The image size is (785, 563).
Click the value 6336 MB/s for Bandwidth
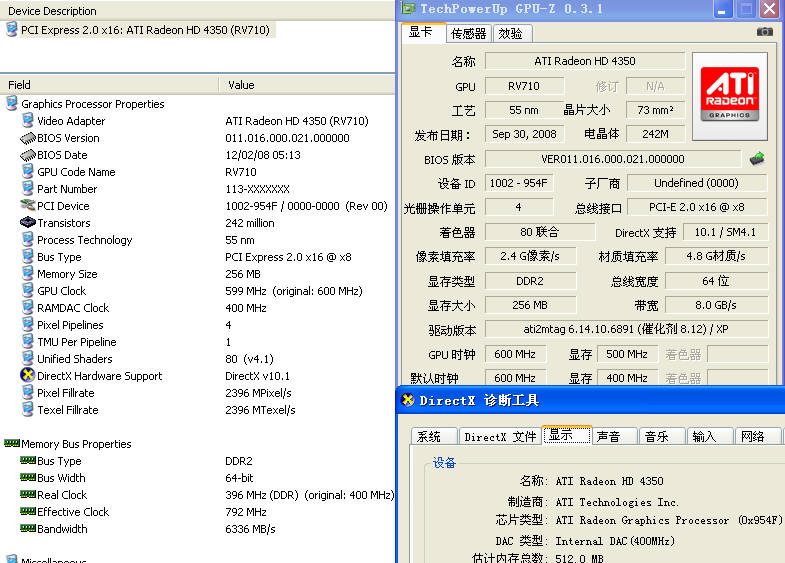(250, 529)
